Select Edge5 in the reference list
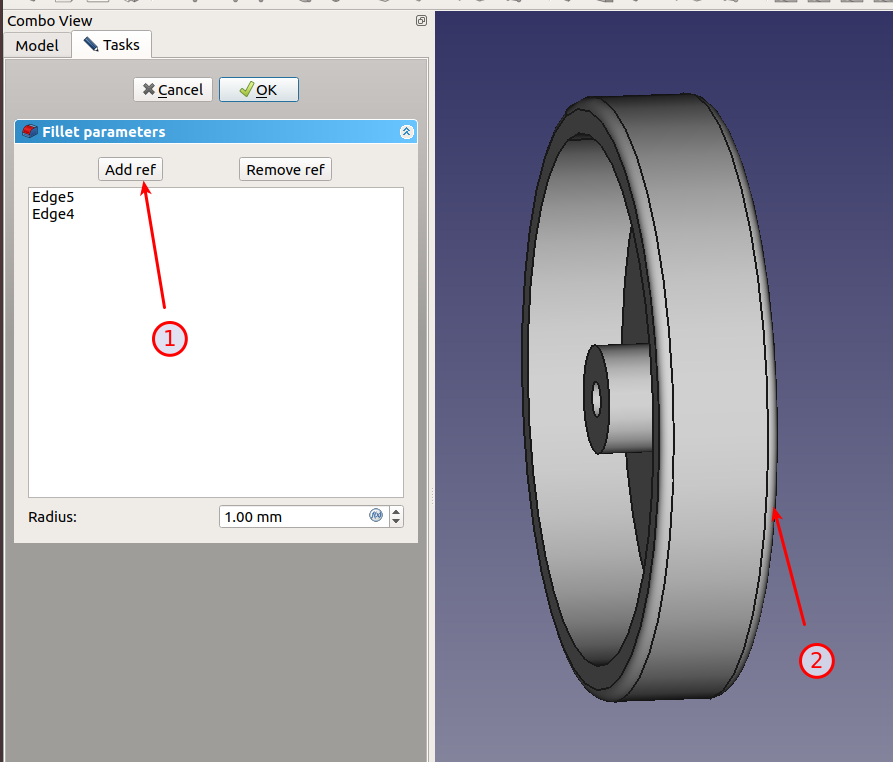Screen dimensions: 893x762 53,197
